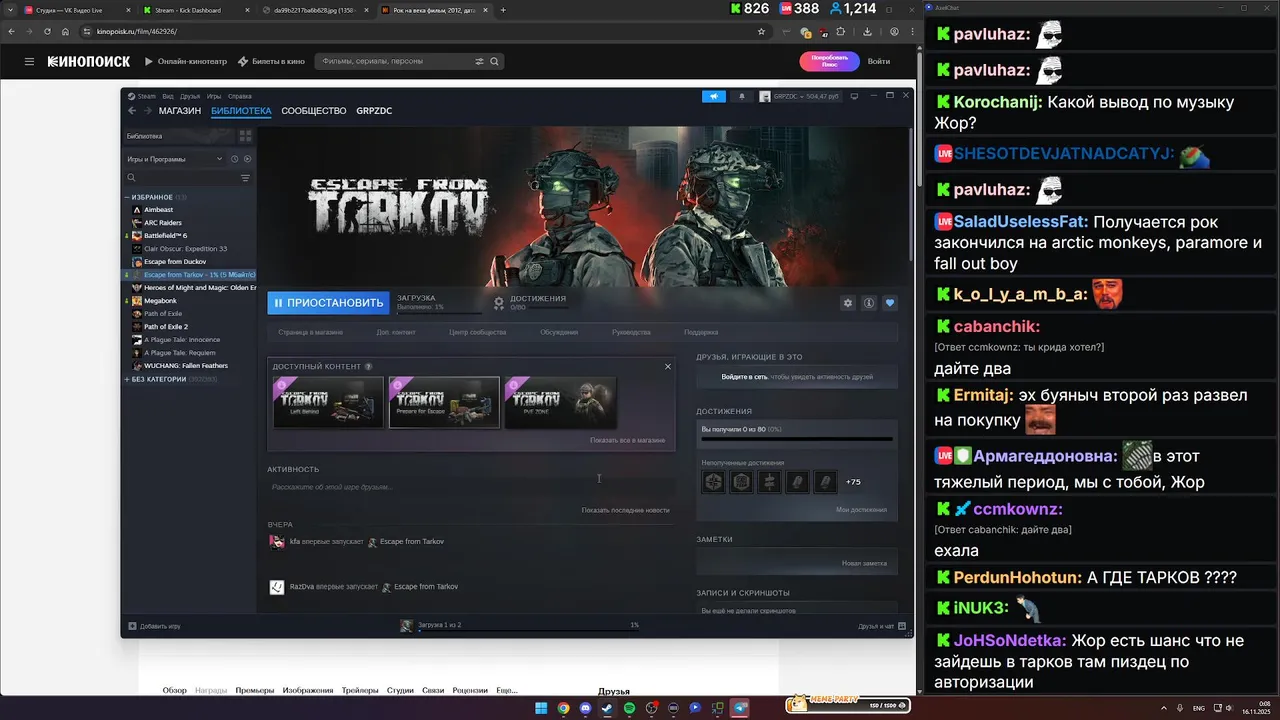Select Path of Exile 2 in library
The image size is (1280, 720).
[x=166, y=326]
